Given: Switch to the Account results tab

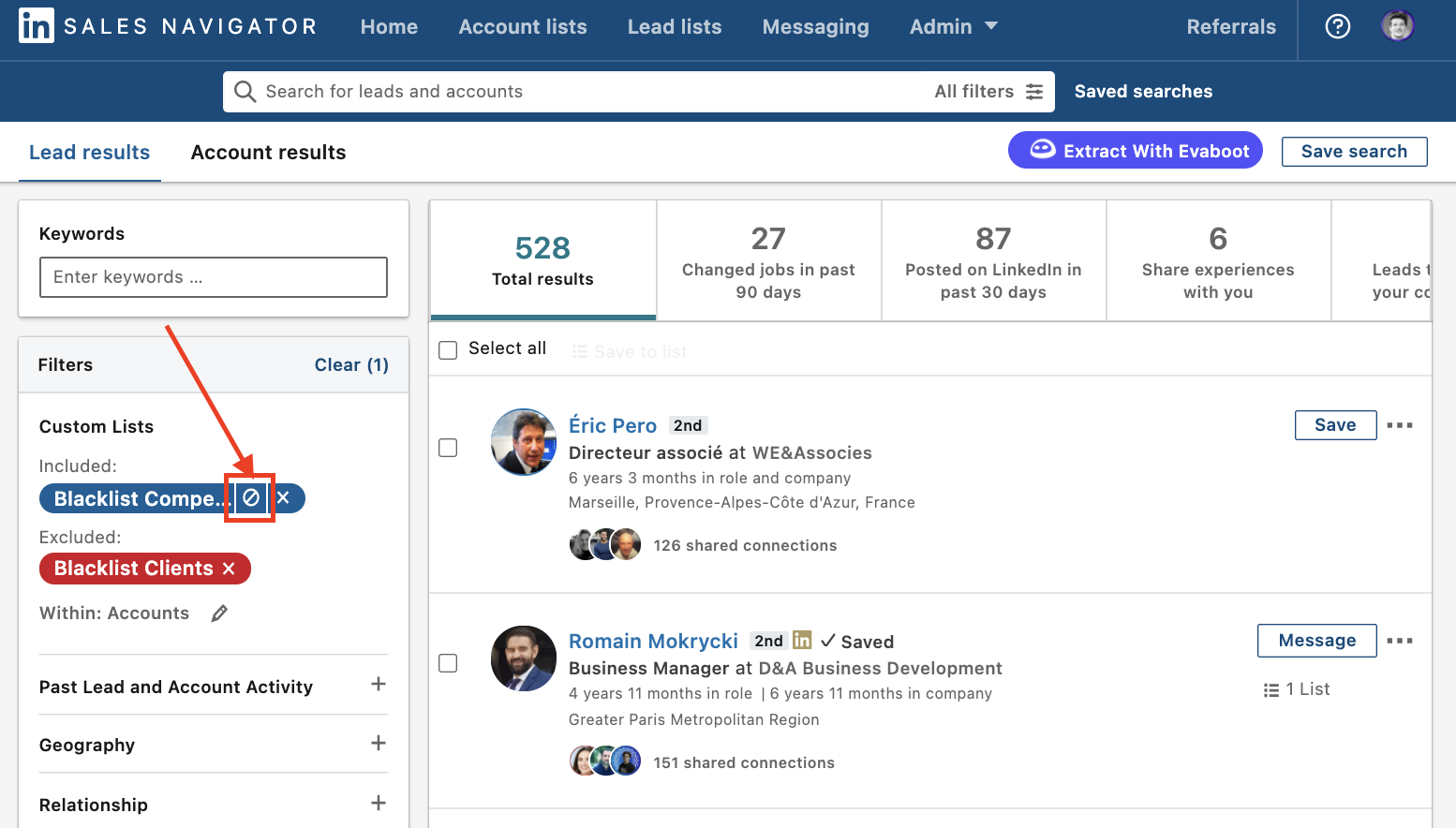Looking at the screenshot, I should click(268, 153).
